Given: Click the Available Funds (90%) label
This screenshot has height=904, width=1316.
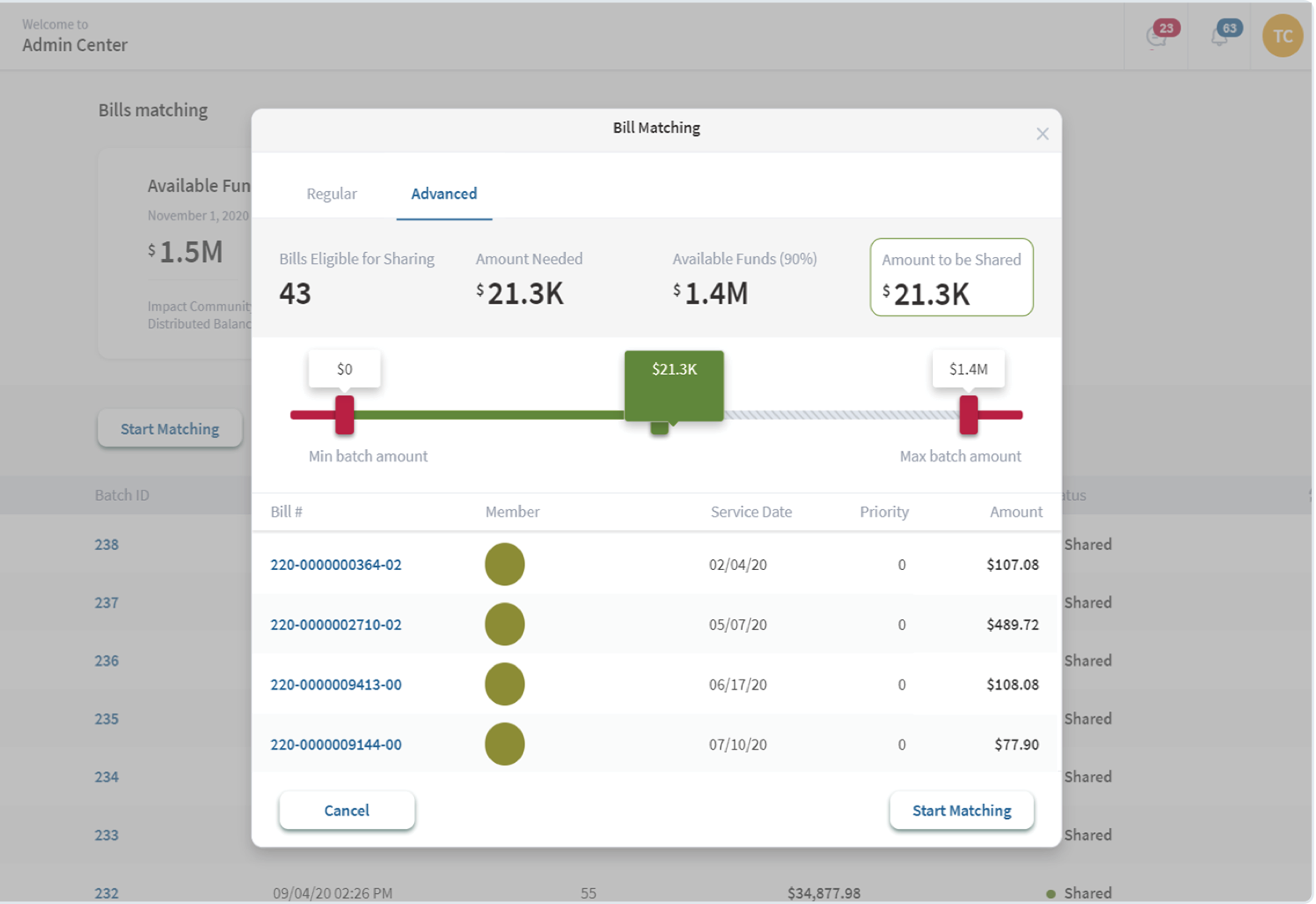Looking at the screenshot, I should [x=744, y=259].
